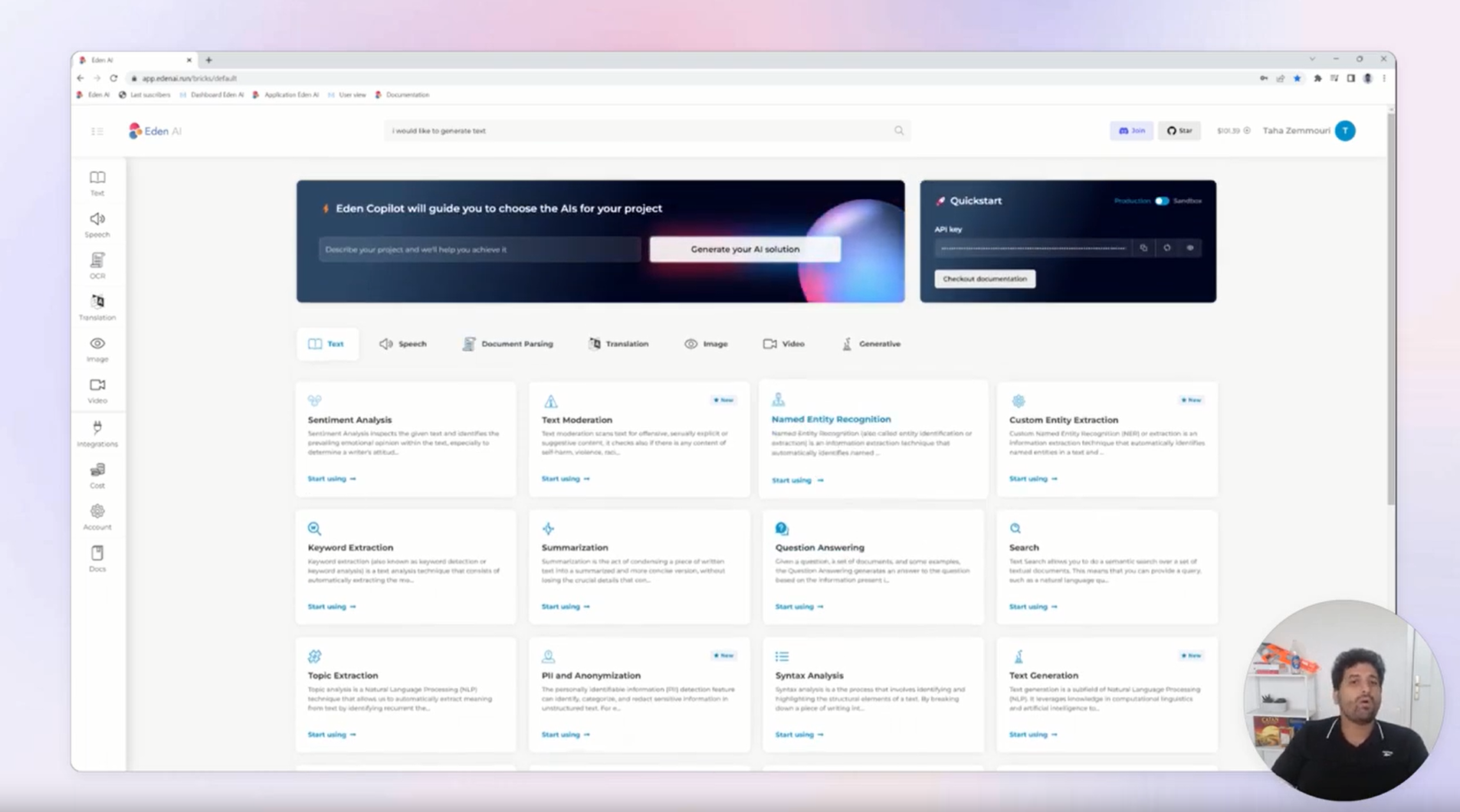Open the Dashboard Eden AI bookmark
1460x812 pixels.
point(212,95)
